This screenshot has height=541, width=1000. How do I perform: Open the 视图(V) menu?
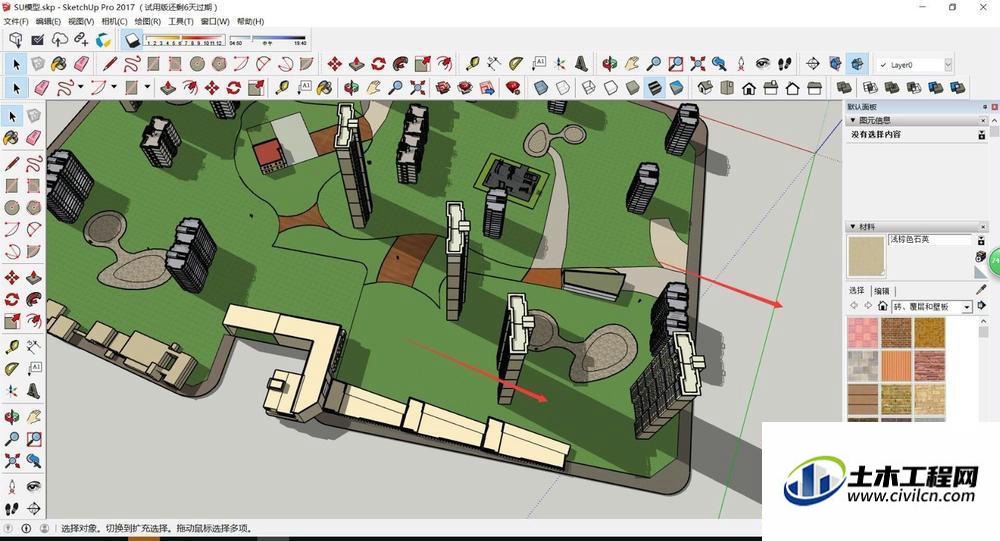pyautogui.click(x=81, y=21)
